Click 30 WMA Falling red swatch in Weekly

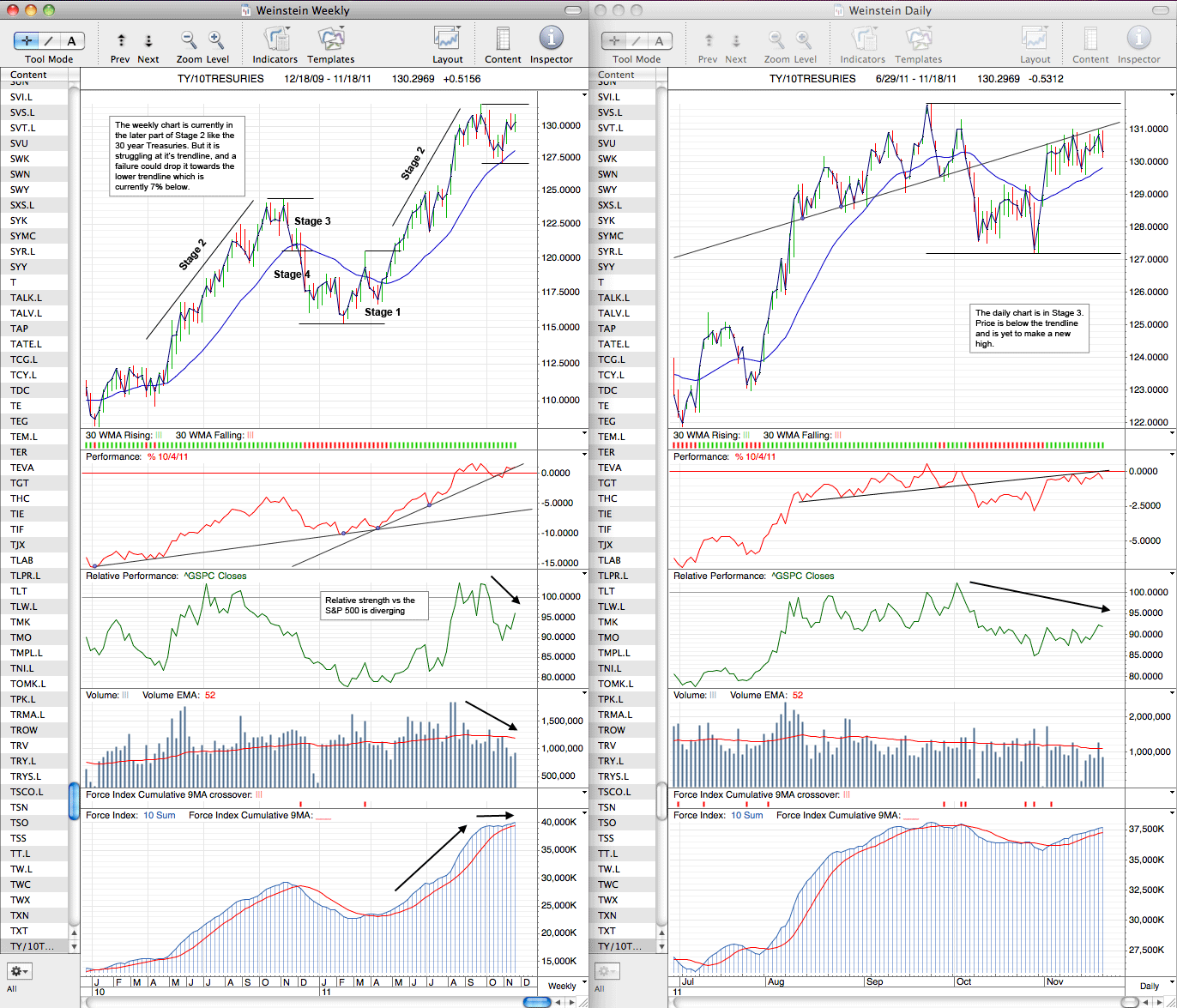[250, 436]
